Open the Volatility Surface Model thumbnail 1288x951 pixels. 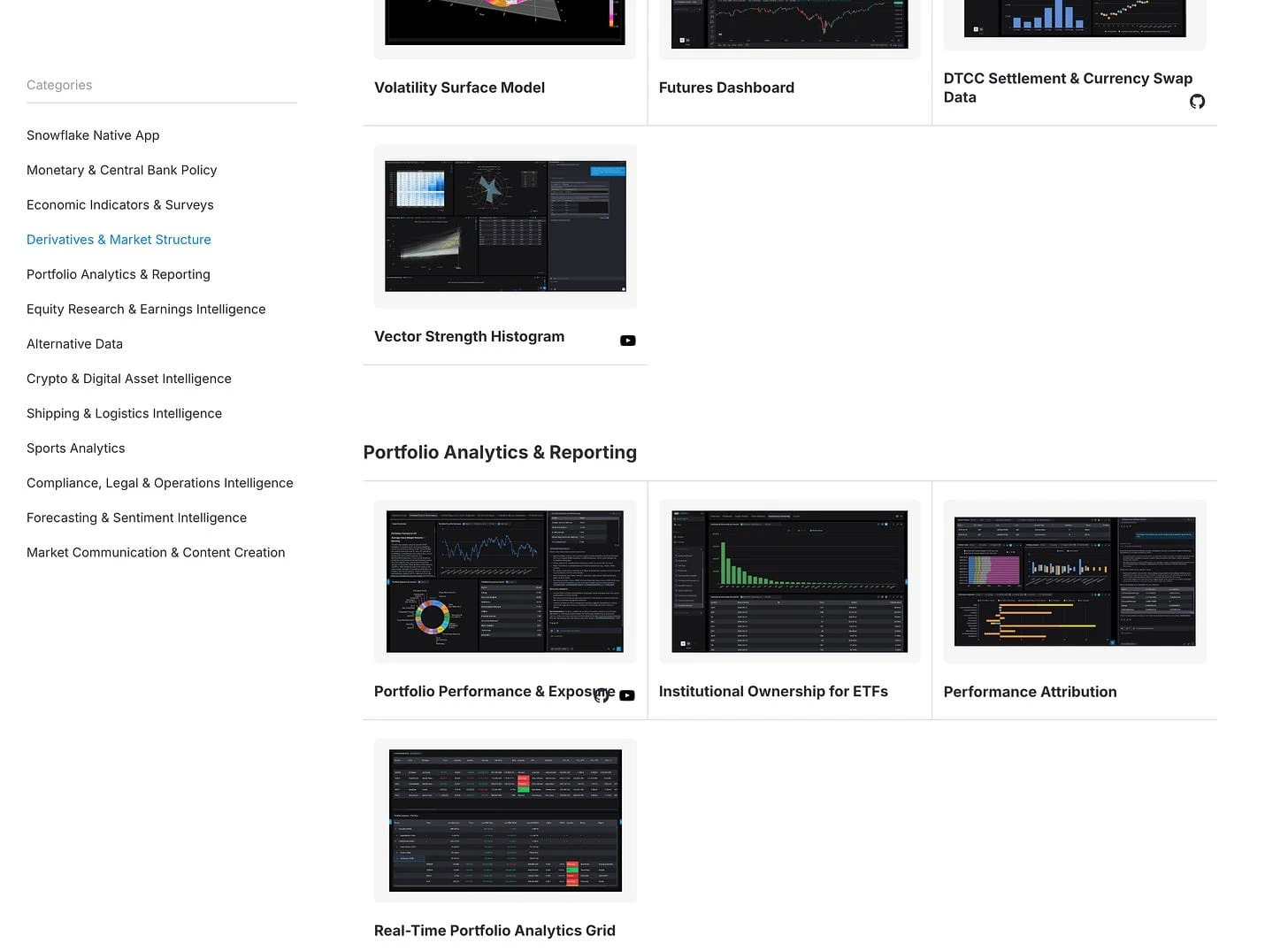[x=504, y=22]
